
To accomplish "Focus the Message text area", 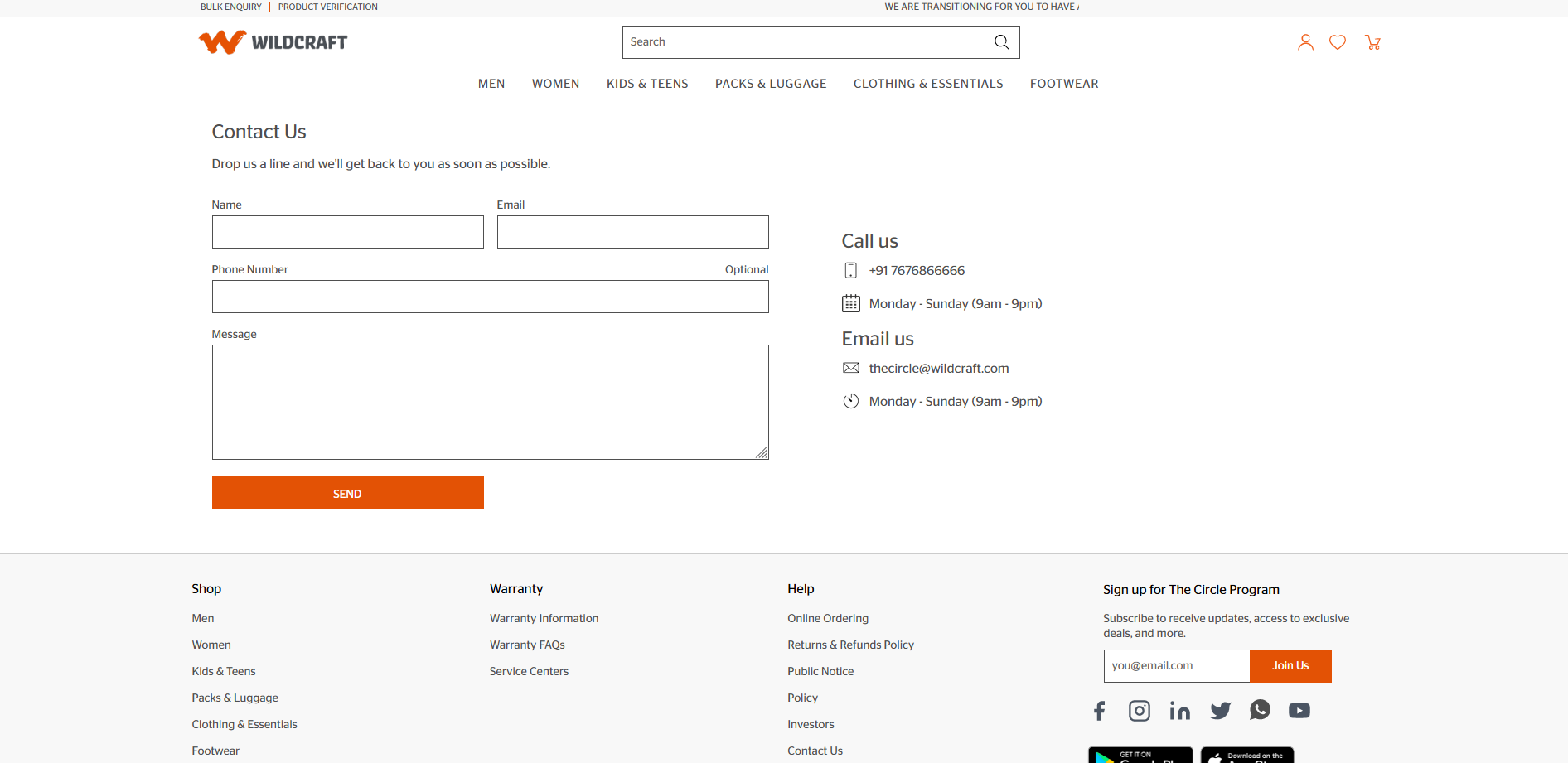I will coord(491,402).
